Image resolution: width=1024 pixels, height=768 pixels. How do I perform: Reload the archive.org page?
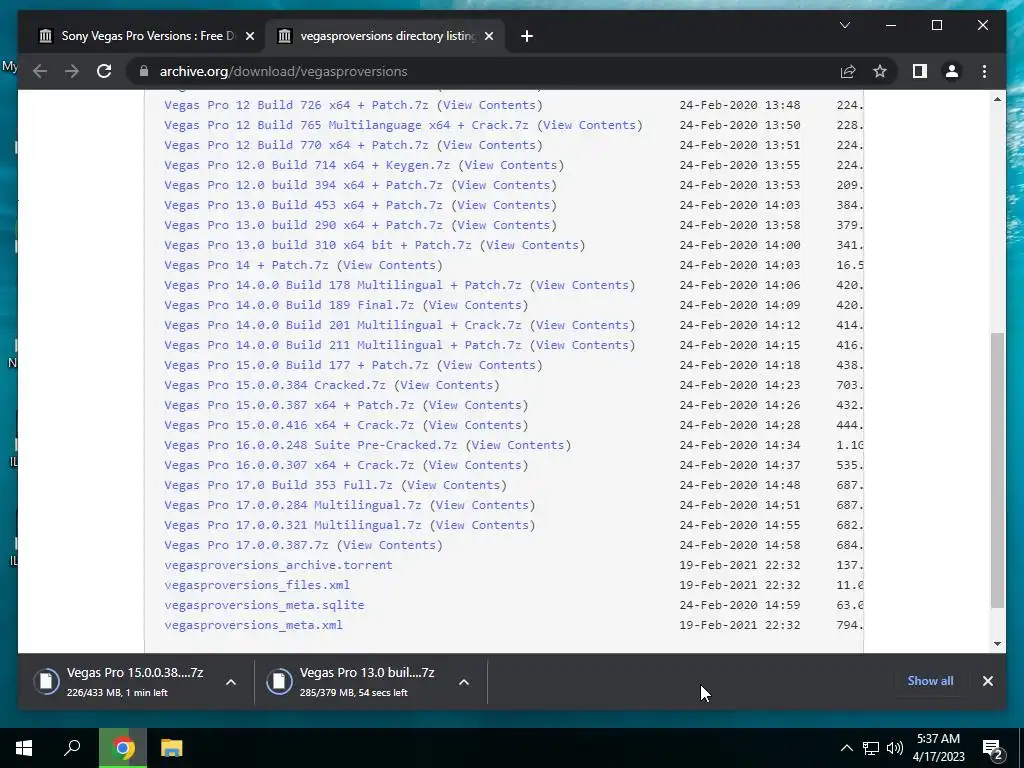click(104, 71)
